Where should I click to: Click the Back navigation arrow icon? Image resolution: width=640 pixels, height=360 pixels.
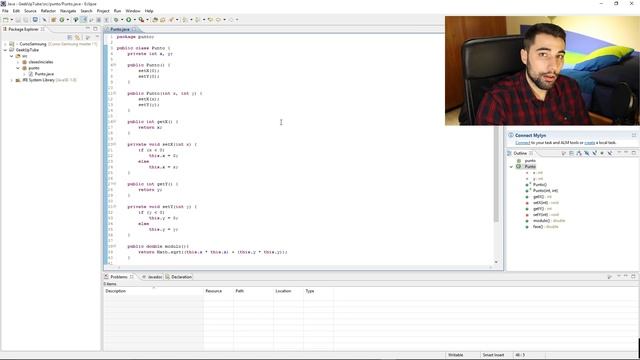[x=218, y=20]
